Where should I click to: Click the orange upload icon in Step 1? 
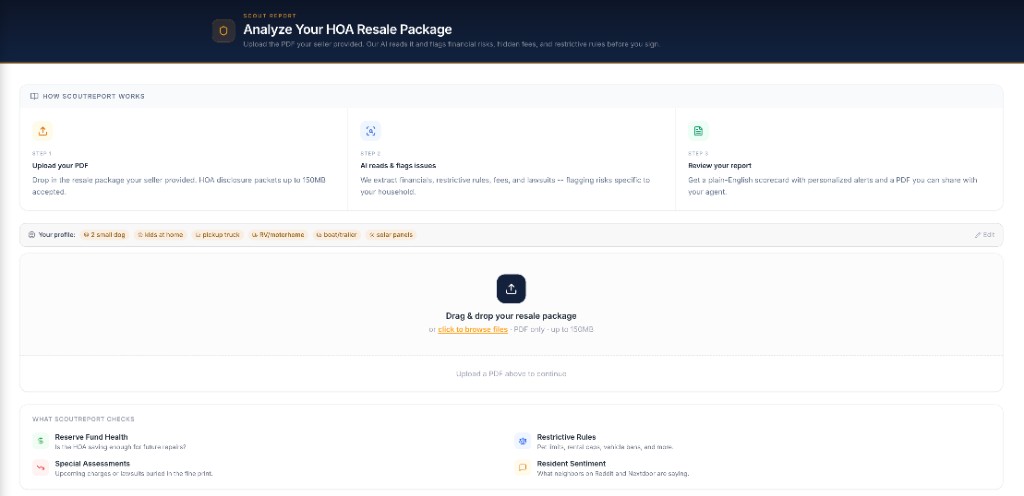pos(42,131)
